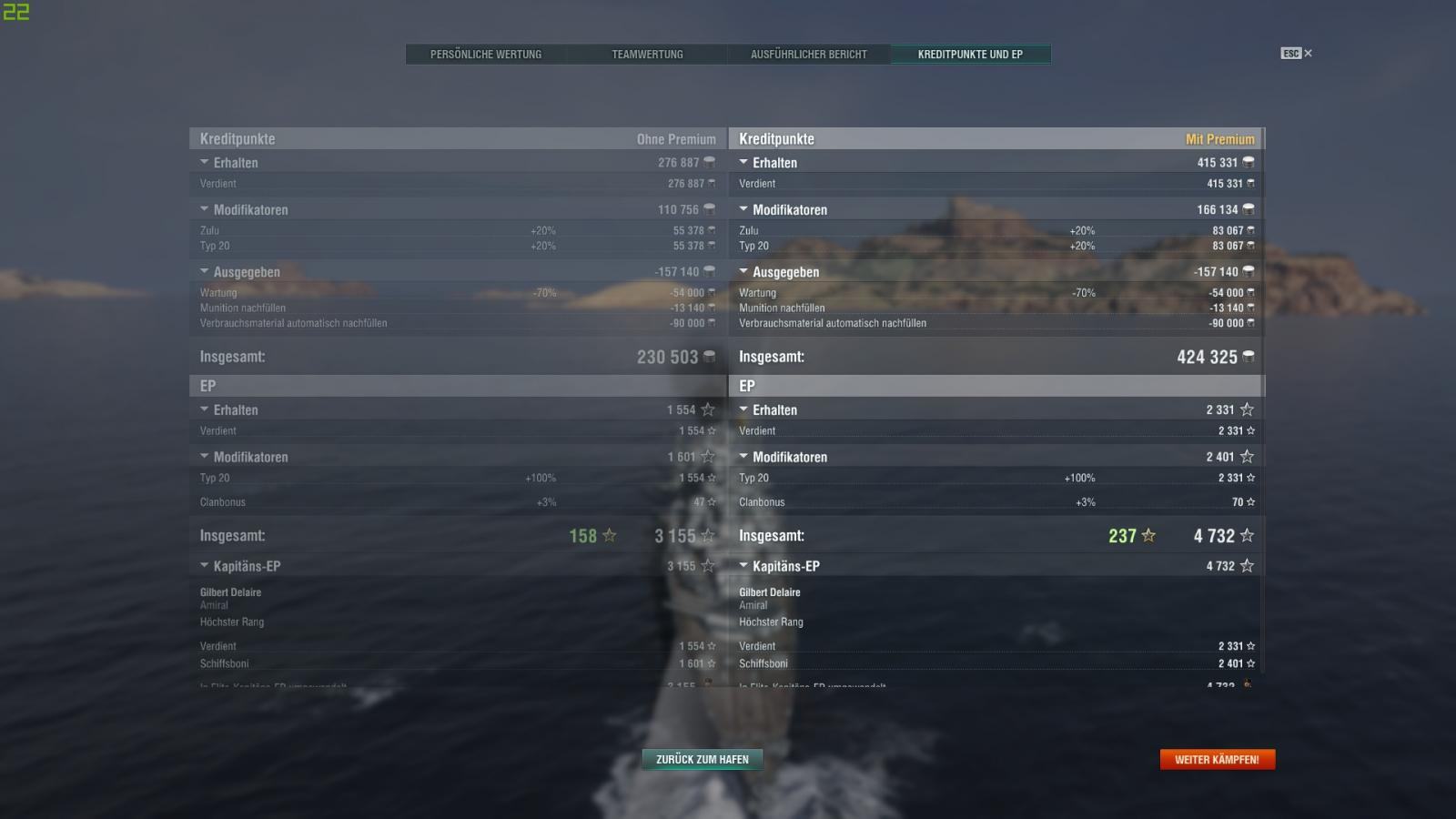Collapse the premium Kapitäns-EP section

point(743,565)
